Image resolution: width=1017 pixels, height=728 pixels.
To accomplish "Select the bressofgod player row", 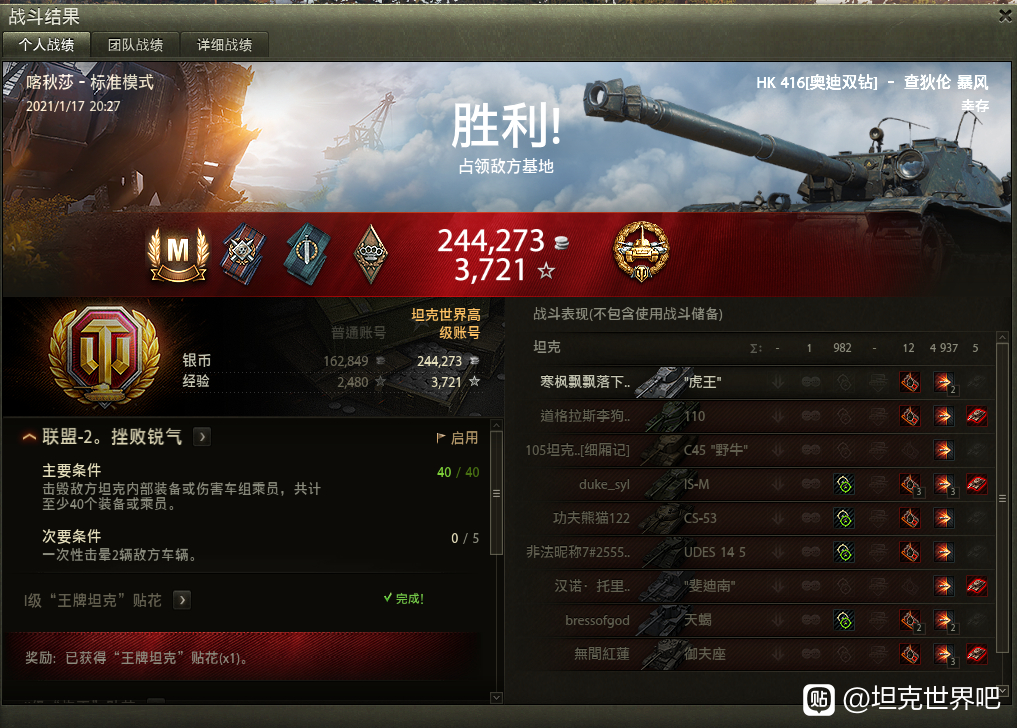I will pyautogui.click(x=760, y=620).
